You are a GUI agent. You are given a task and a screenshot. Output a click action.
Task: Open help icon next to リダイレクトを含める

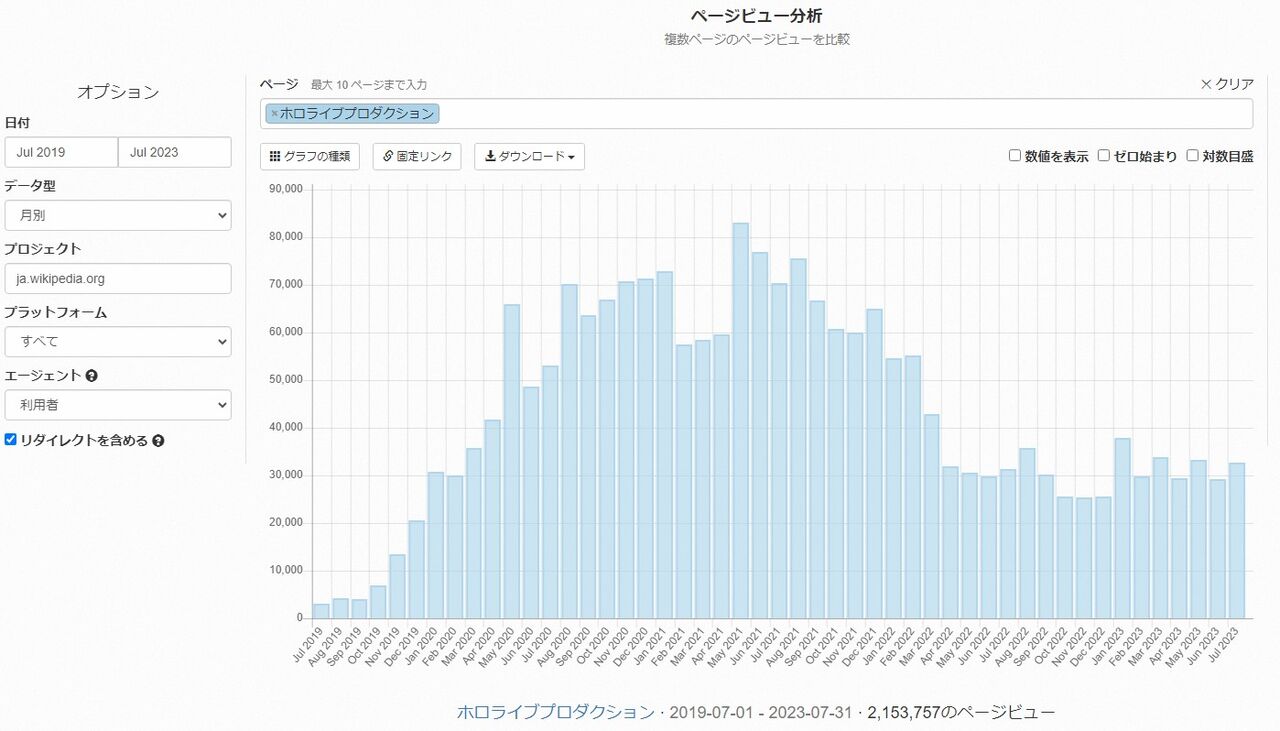(158, 440)
